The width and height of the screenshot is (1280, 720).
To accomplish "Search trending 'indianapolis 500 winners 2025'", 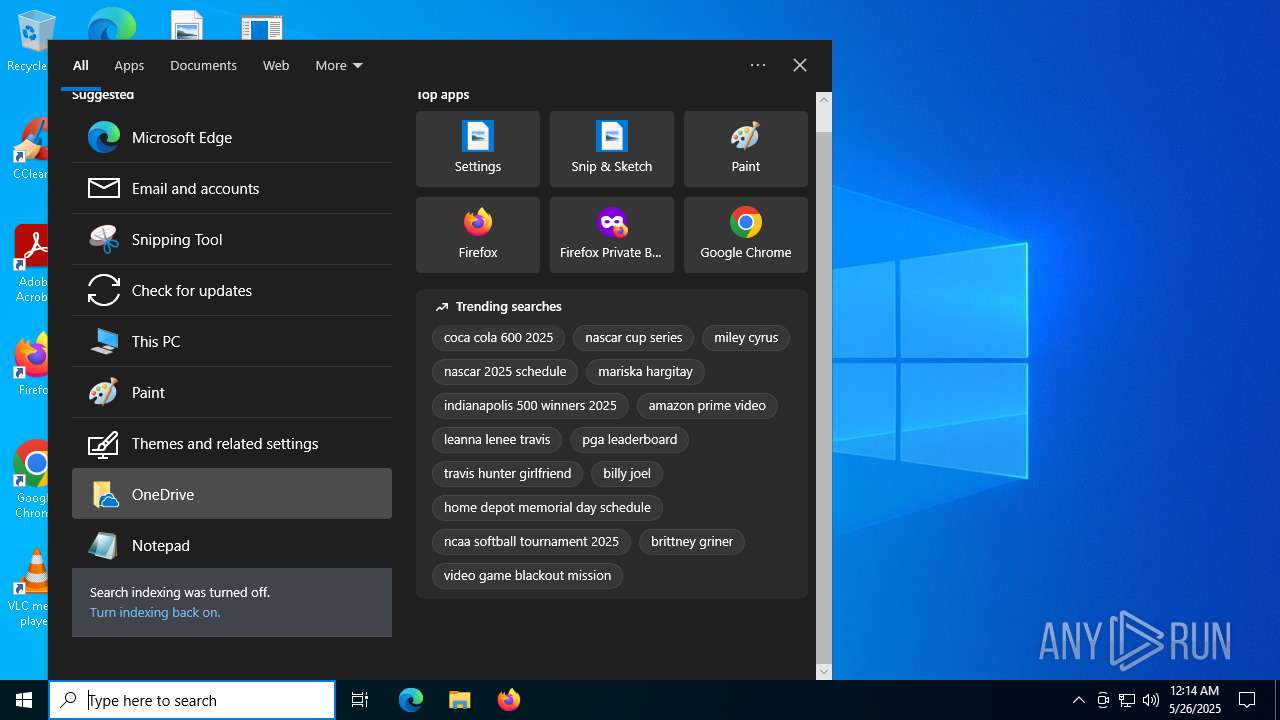I will [x=530, y=406].
